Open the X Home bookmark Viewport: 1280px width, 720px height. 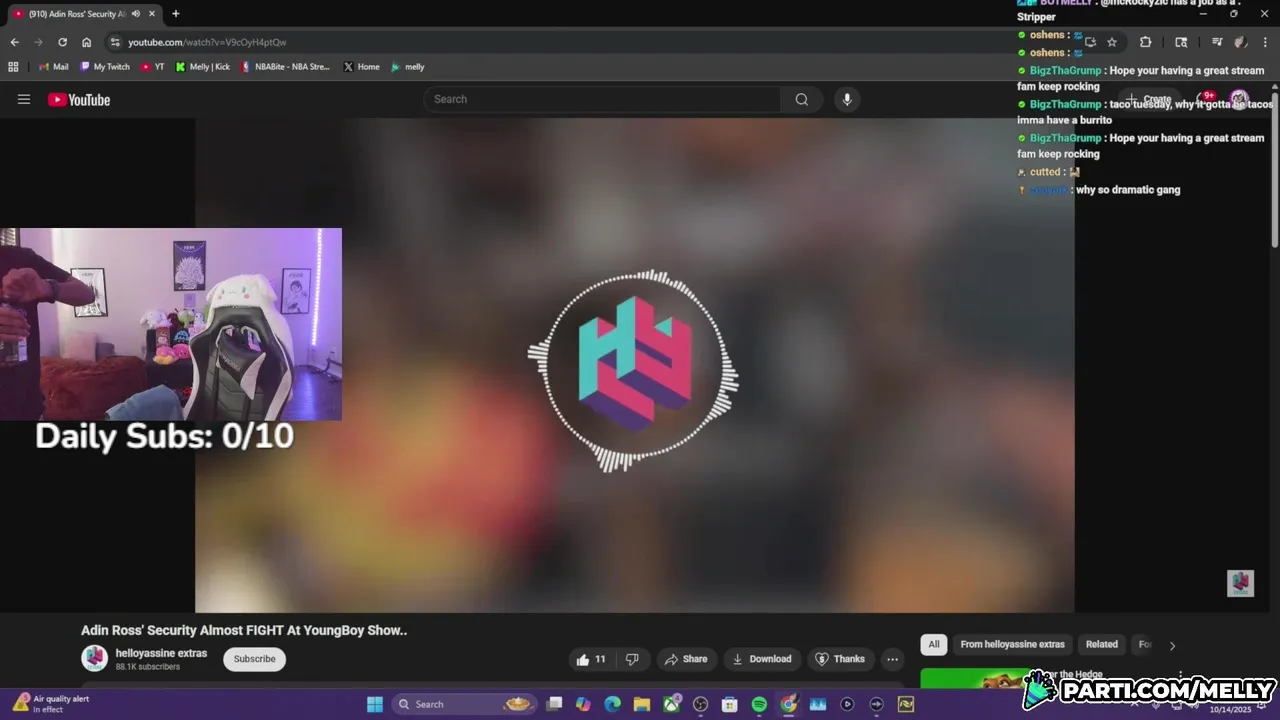click(x=361, y=67)
